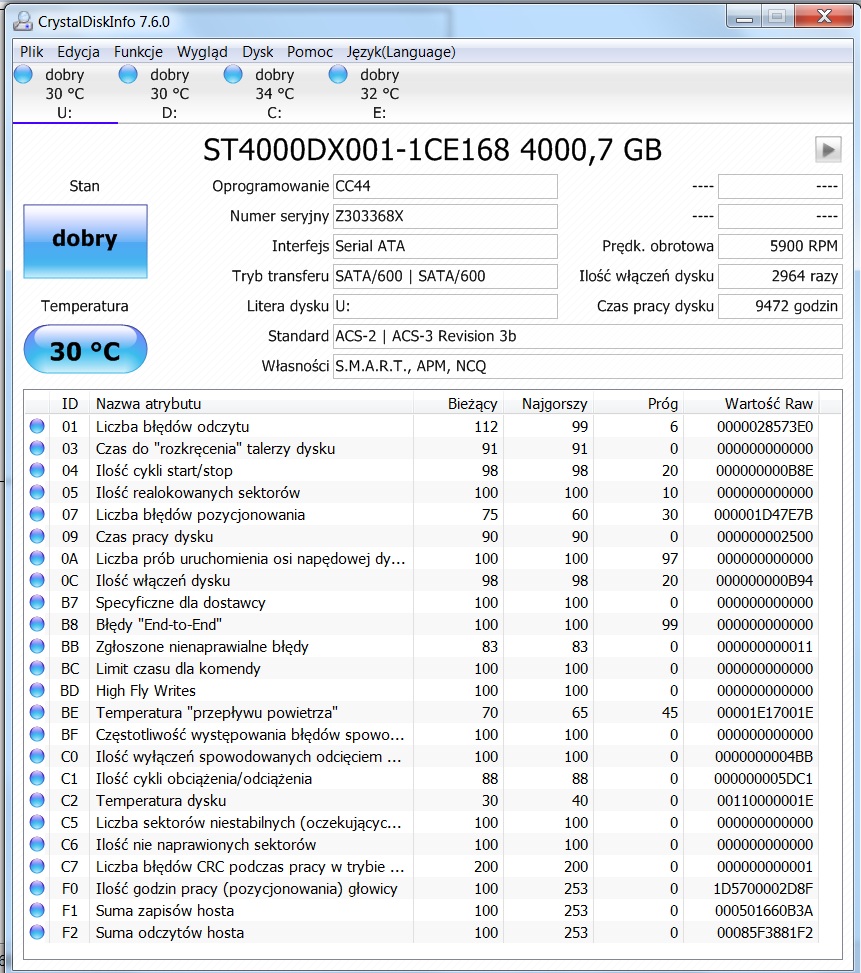
Task: Select raw value 00085F3881F2
Action: (x=765, y=933)
